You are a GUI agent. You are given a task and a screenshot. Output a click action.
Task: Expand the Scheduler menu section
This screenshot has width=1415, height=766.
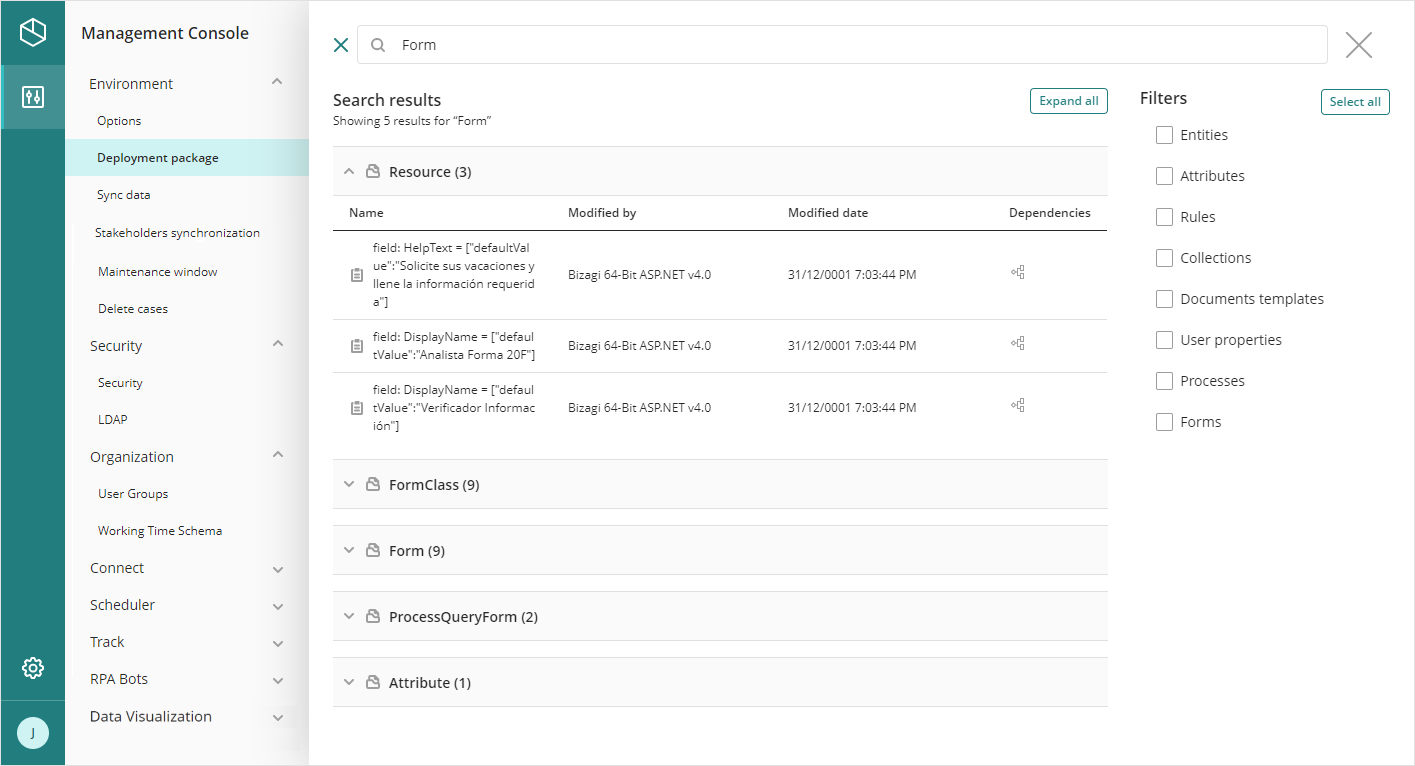pyautogui.click(x=278, y=607)
